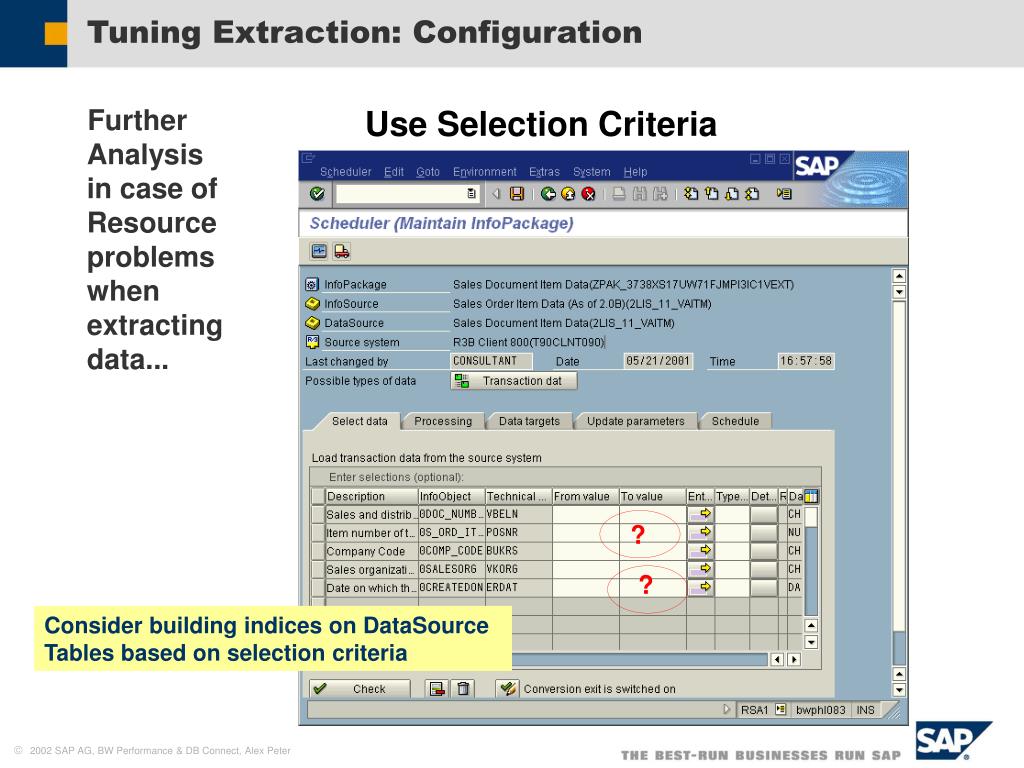Image resolution: width=1024 pixels, height=768 pixels.
Task: Expand status bar via small triangle
Action: (x=727, y=709)
